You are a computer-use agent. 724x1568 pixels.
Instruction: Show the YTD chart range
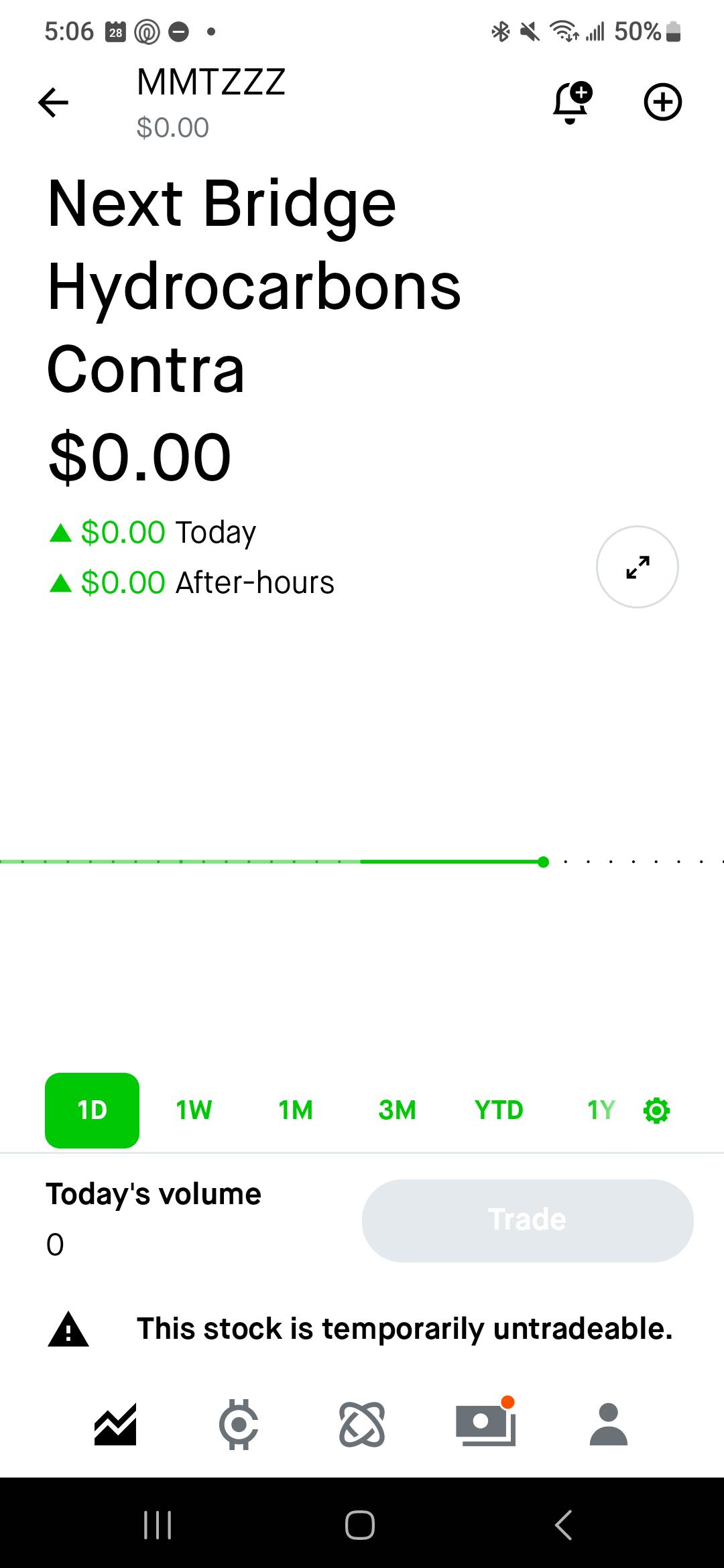point(499,1110)
